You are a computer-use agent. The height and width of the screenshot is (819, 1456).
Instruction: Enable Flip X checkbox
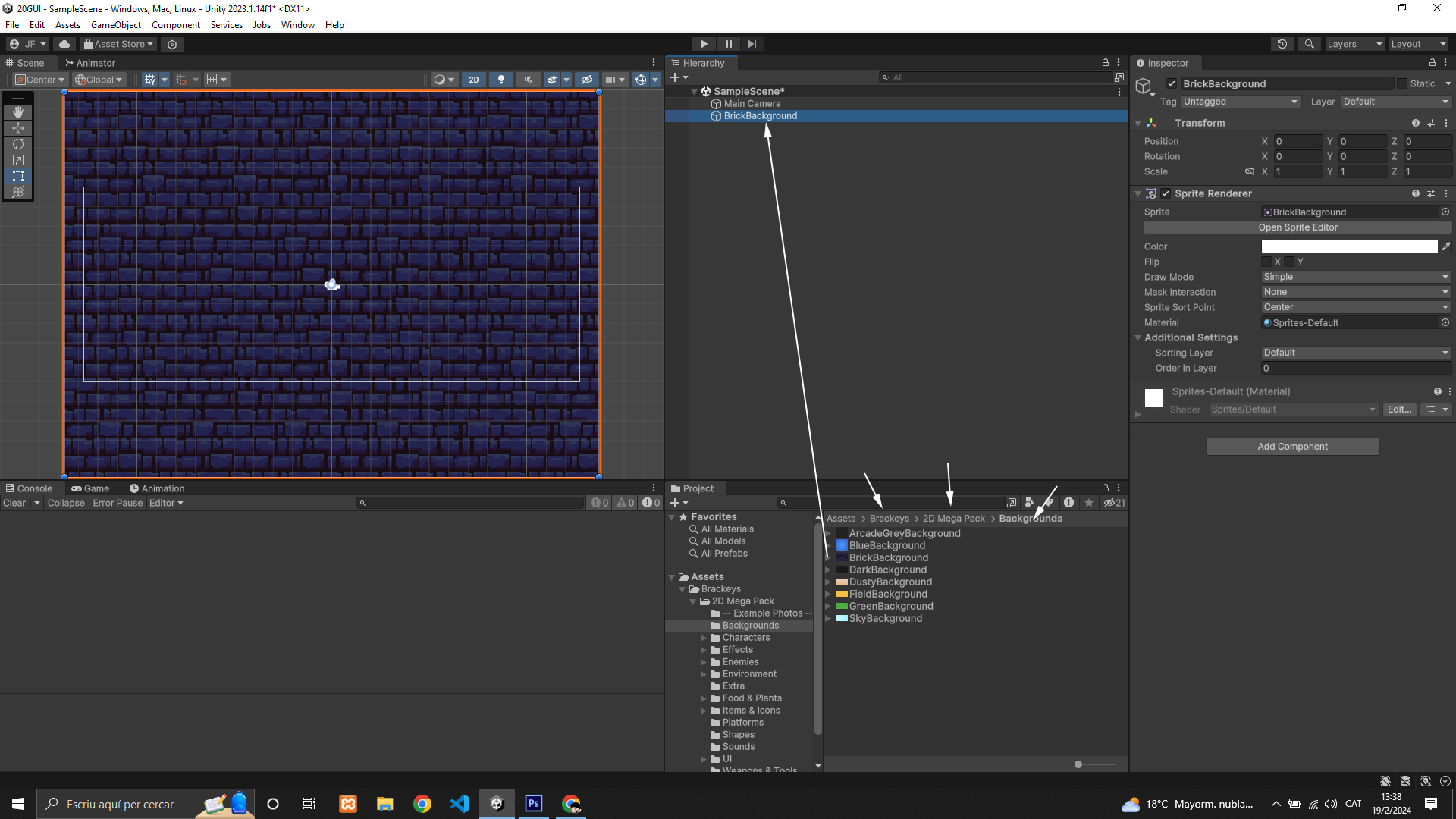coord(1266,262)
